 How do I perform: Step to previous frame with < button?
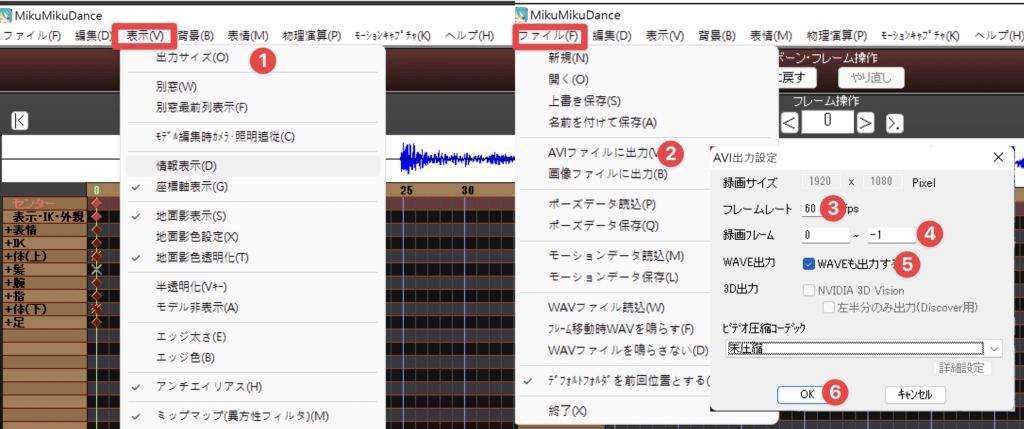(x=789, y=122)
